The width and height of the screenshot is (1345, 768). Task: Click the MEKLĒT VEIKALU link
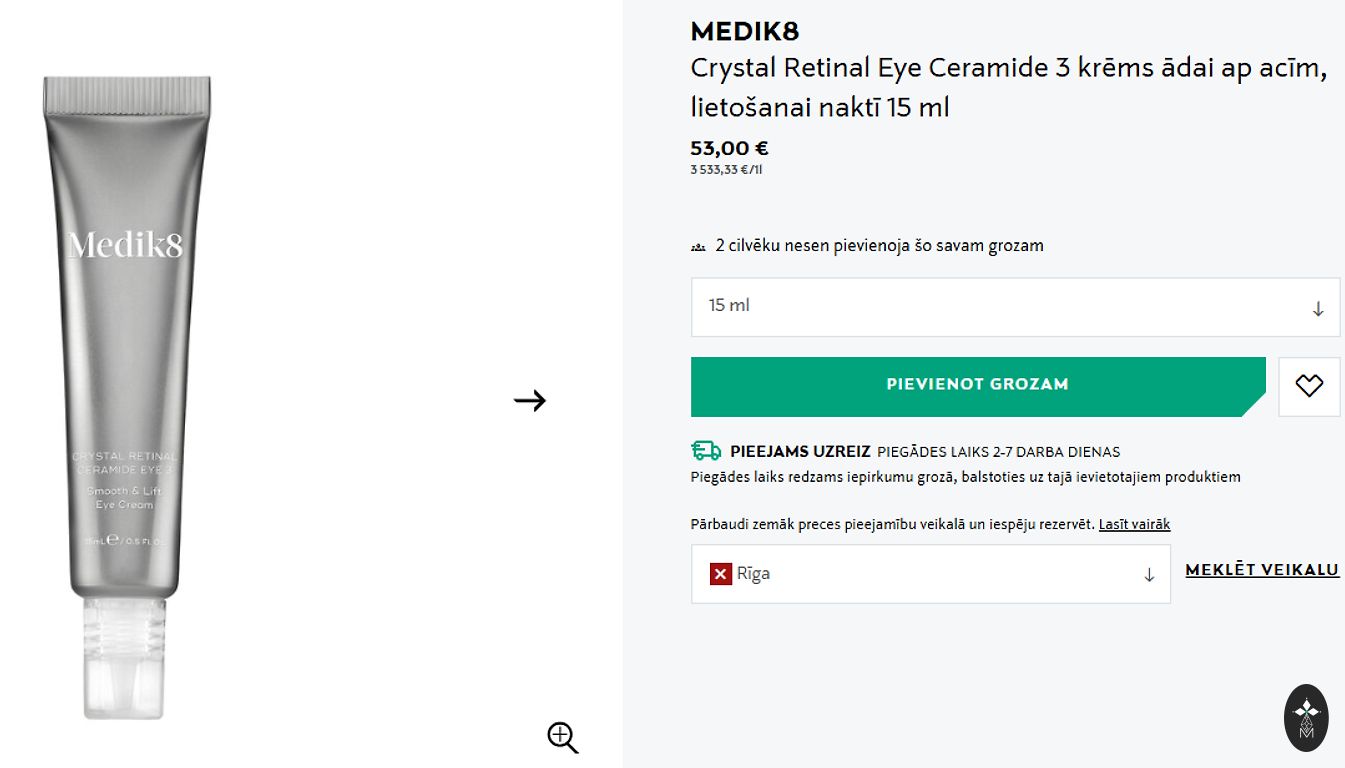(x=1262, y=570)
